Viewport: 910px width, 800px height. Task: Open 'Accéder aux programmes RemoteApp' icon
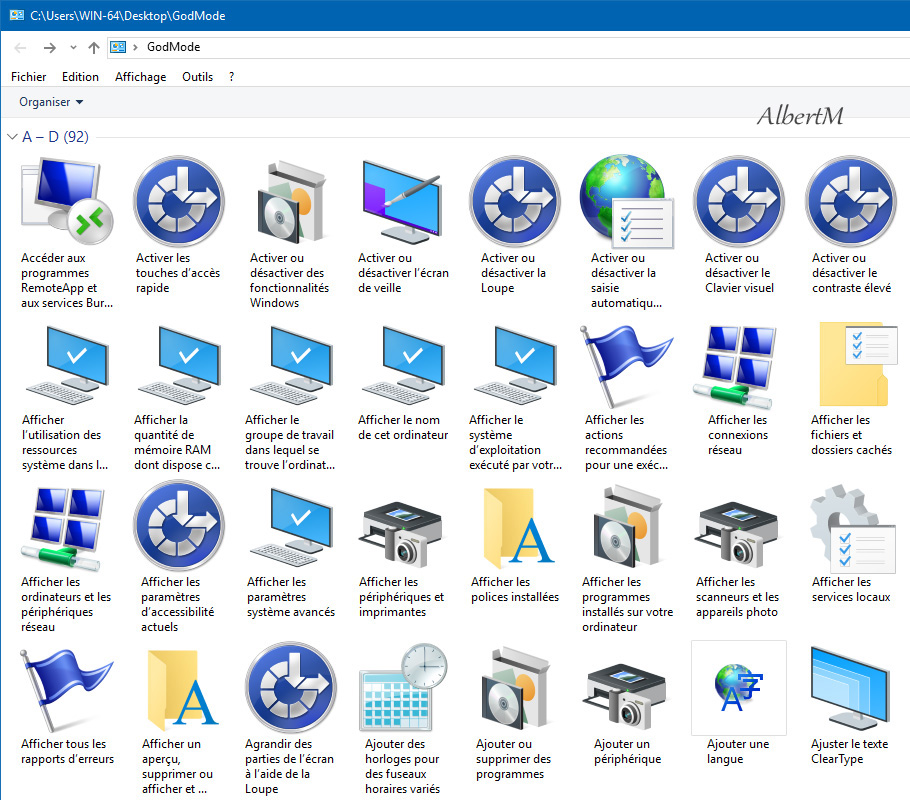point(67,201)
